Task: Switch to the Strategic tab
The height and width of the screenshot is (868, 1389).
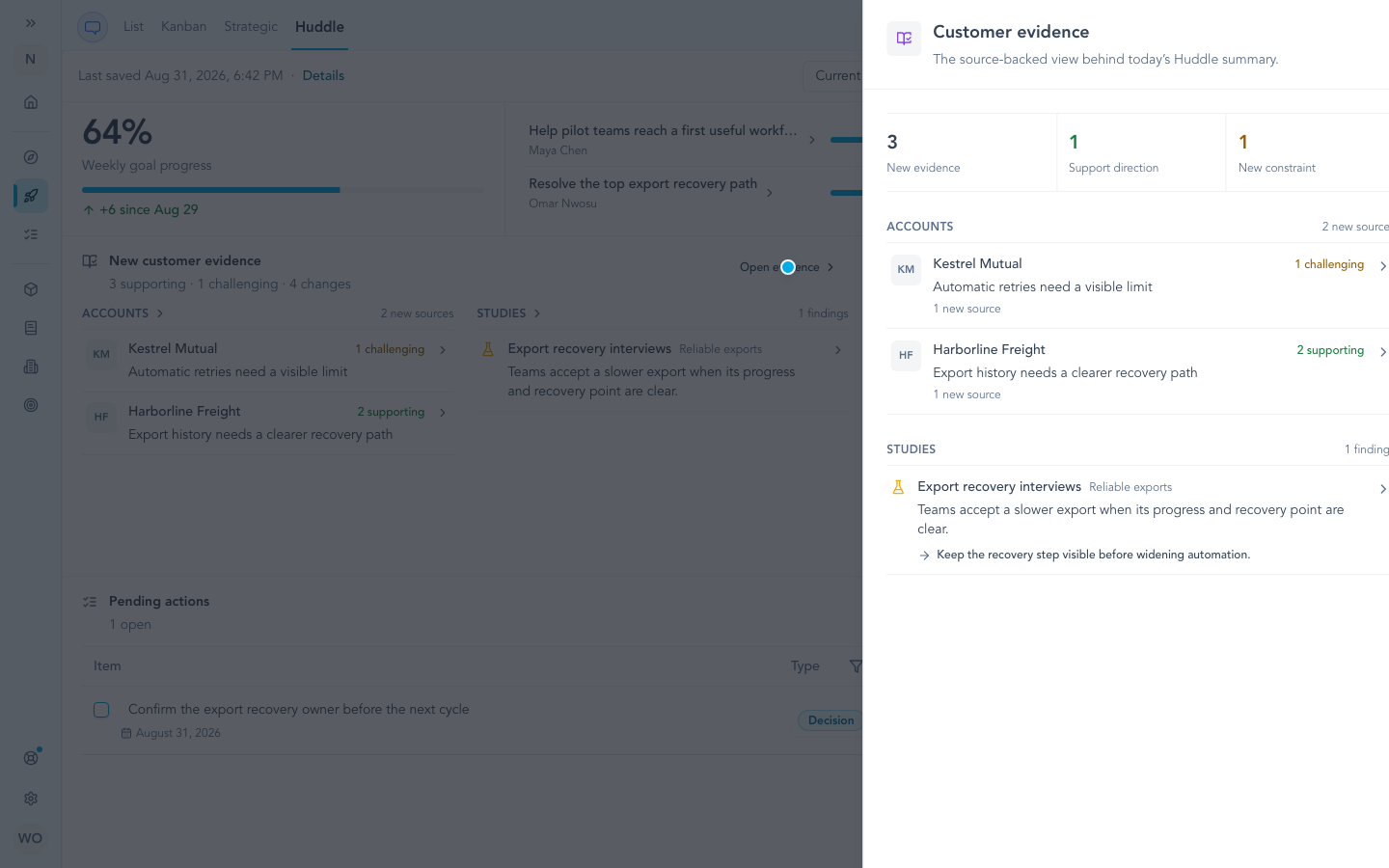Action: (251, 26)
